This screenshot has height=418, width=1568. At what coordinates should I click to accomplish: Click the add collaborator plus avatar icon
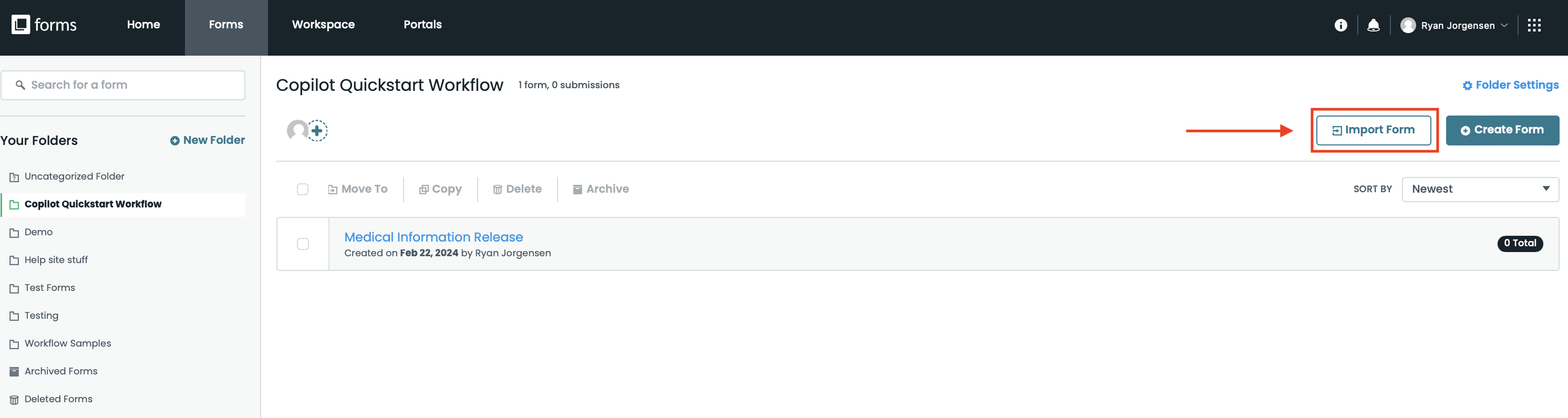[x=317, y=130]
